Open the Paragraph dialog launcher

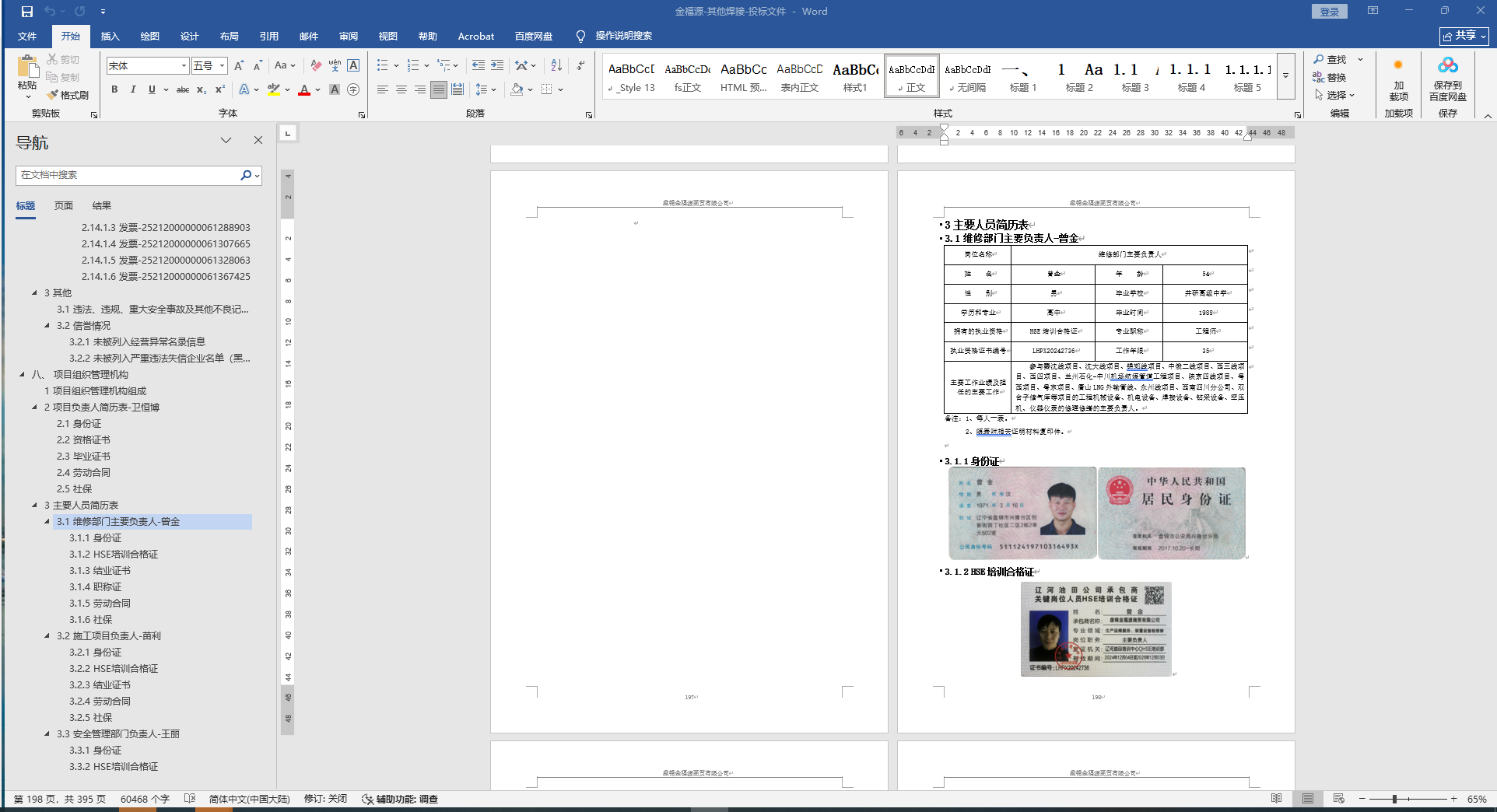click(589, 114)
